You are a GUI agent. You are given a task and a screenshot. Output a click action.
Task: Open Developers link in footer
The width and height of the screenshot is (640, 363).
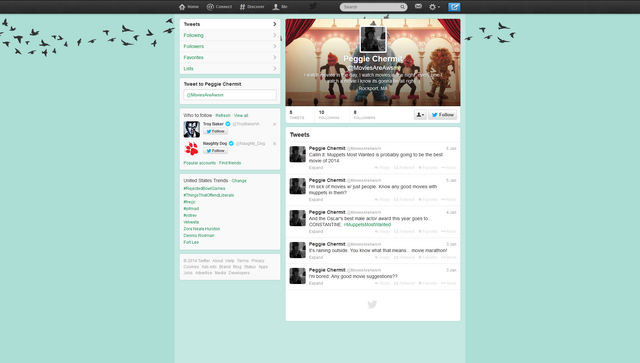click(239, 273)
